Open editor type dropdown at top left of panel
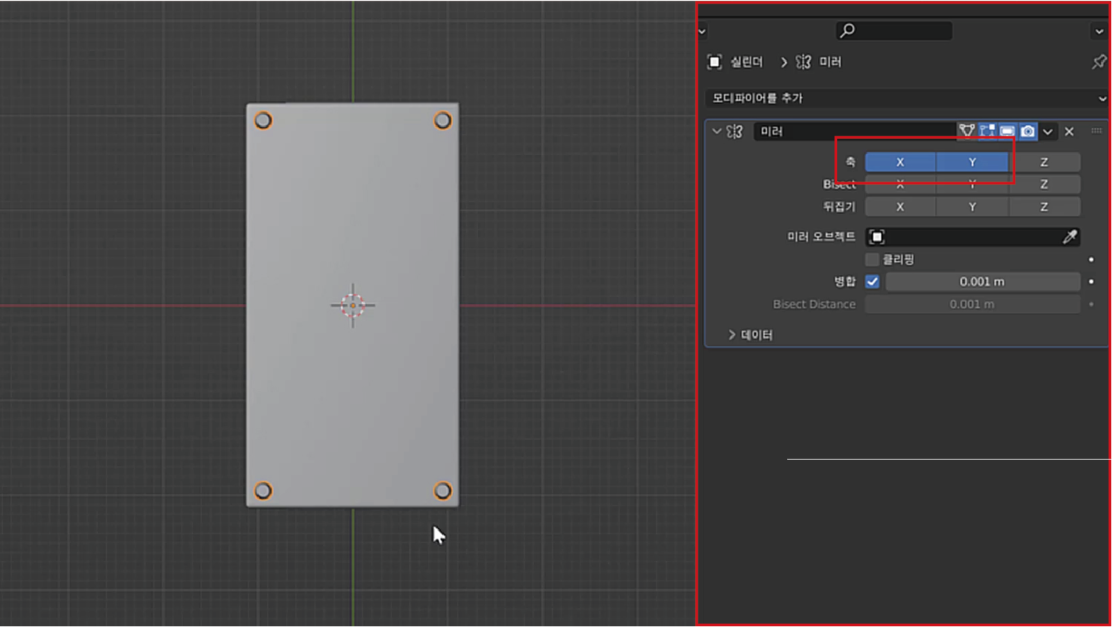 point(703,31)
